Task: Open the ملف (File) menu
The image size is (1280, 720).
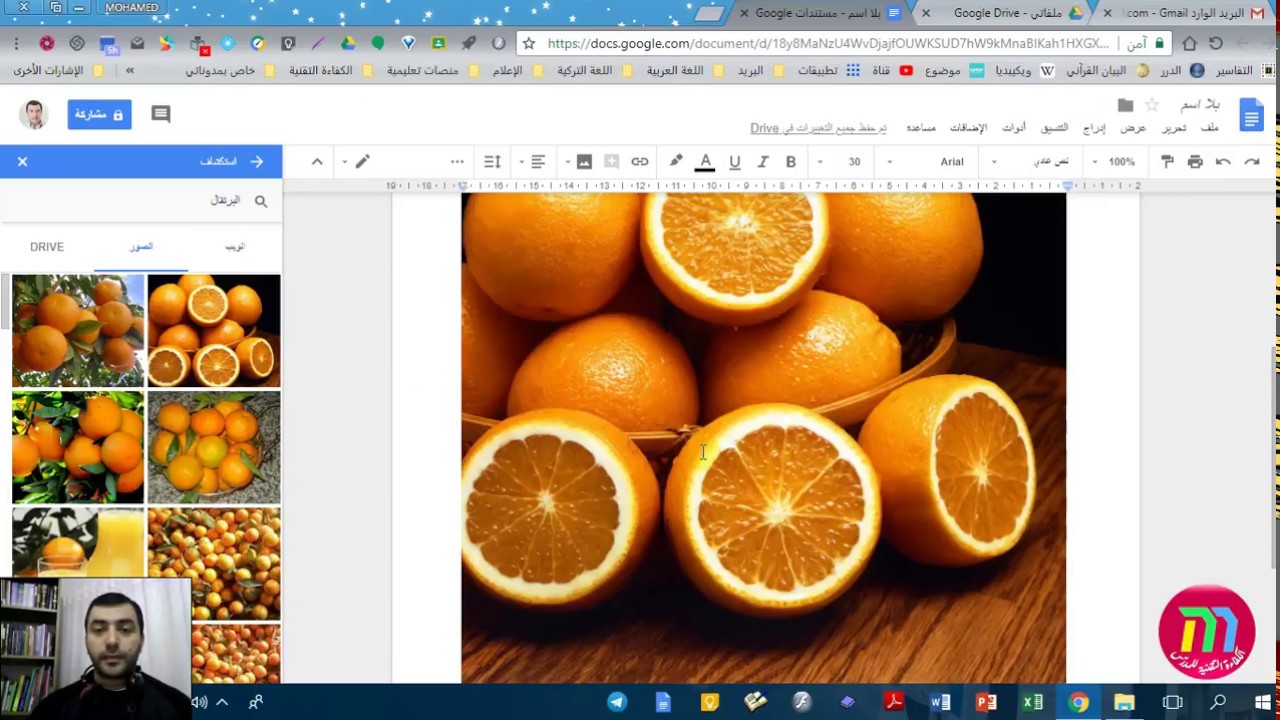Action: coord(1209,128)
